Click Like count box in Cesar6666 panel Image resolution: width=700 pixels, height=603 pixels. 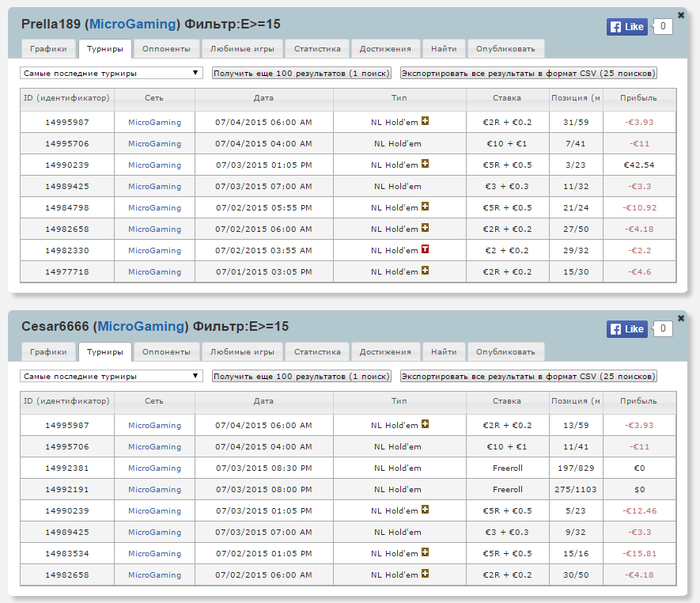coord(662,329)
